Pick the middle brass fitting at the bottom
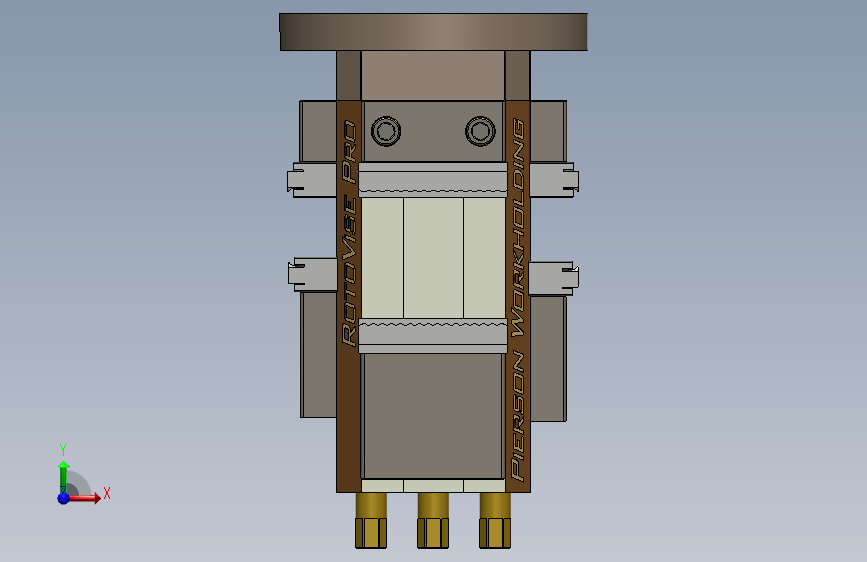The image size is (867, 562). pos(433,521)
